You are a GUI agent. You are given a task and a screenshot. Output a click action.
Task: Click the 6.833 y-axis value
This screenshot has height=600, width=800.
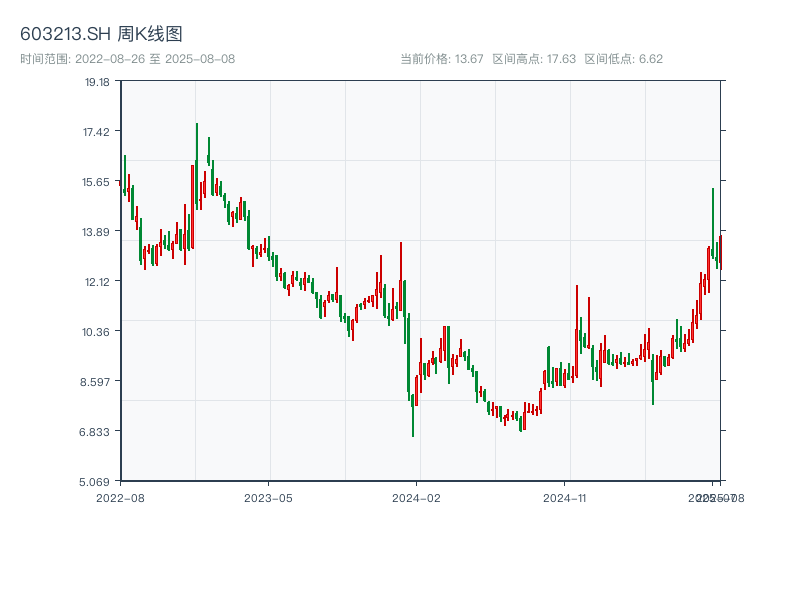click(x=94, y=432)
